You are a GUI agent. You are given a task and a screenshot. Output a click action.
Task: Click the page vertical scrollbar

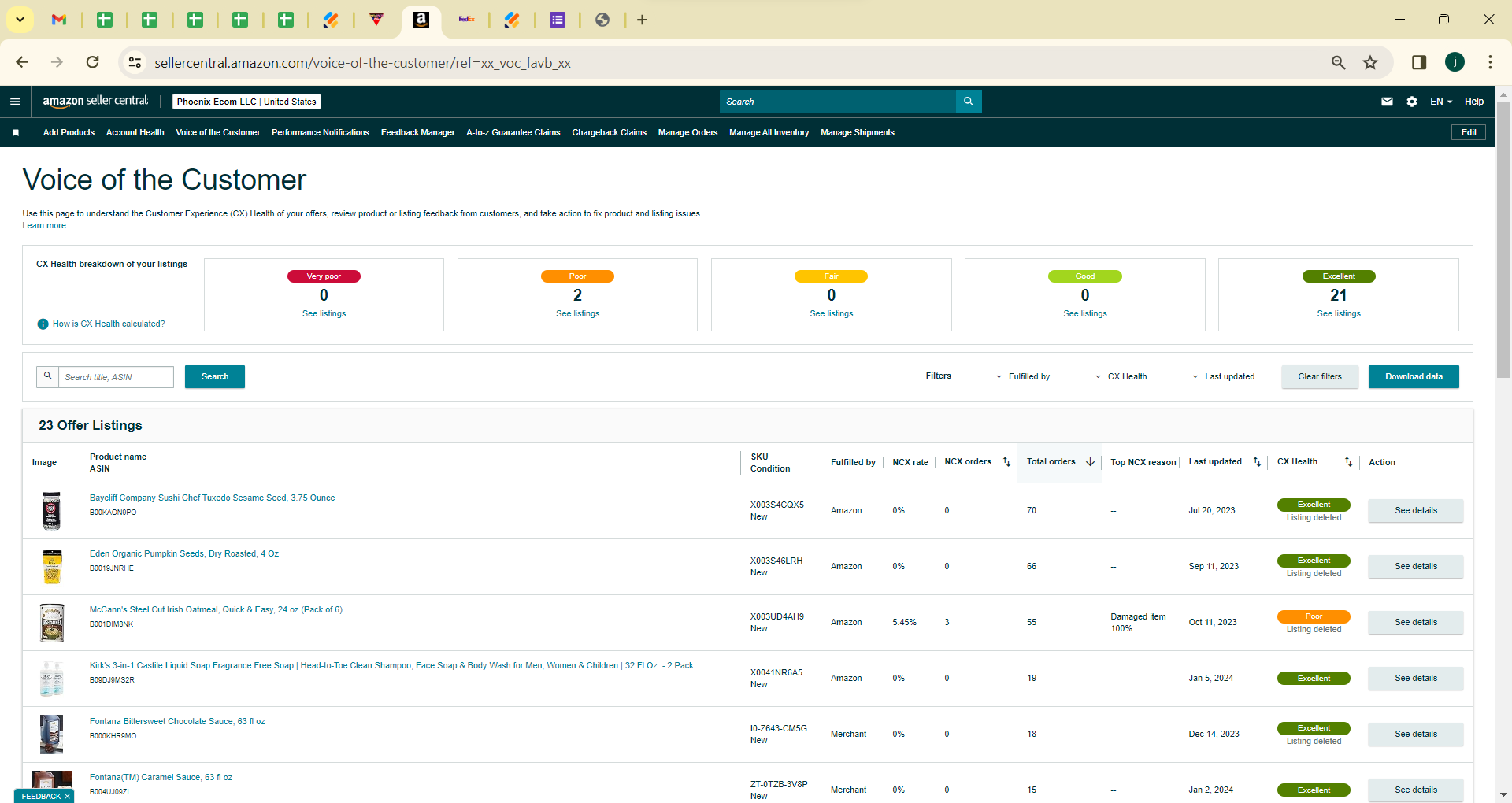(1503, 240)
